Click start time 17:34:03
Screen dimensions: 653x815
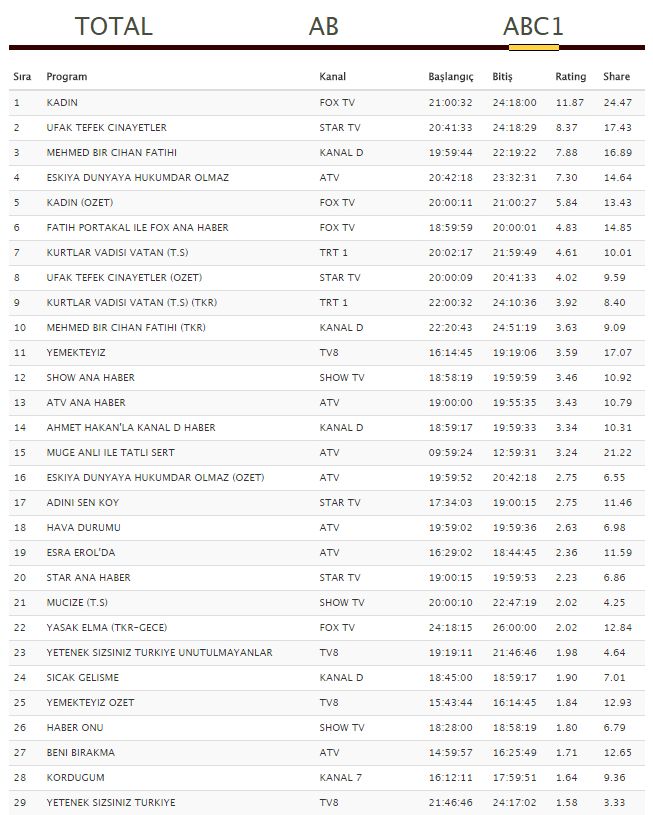pyautogui.click(x=451, y=502)
